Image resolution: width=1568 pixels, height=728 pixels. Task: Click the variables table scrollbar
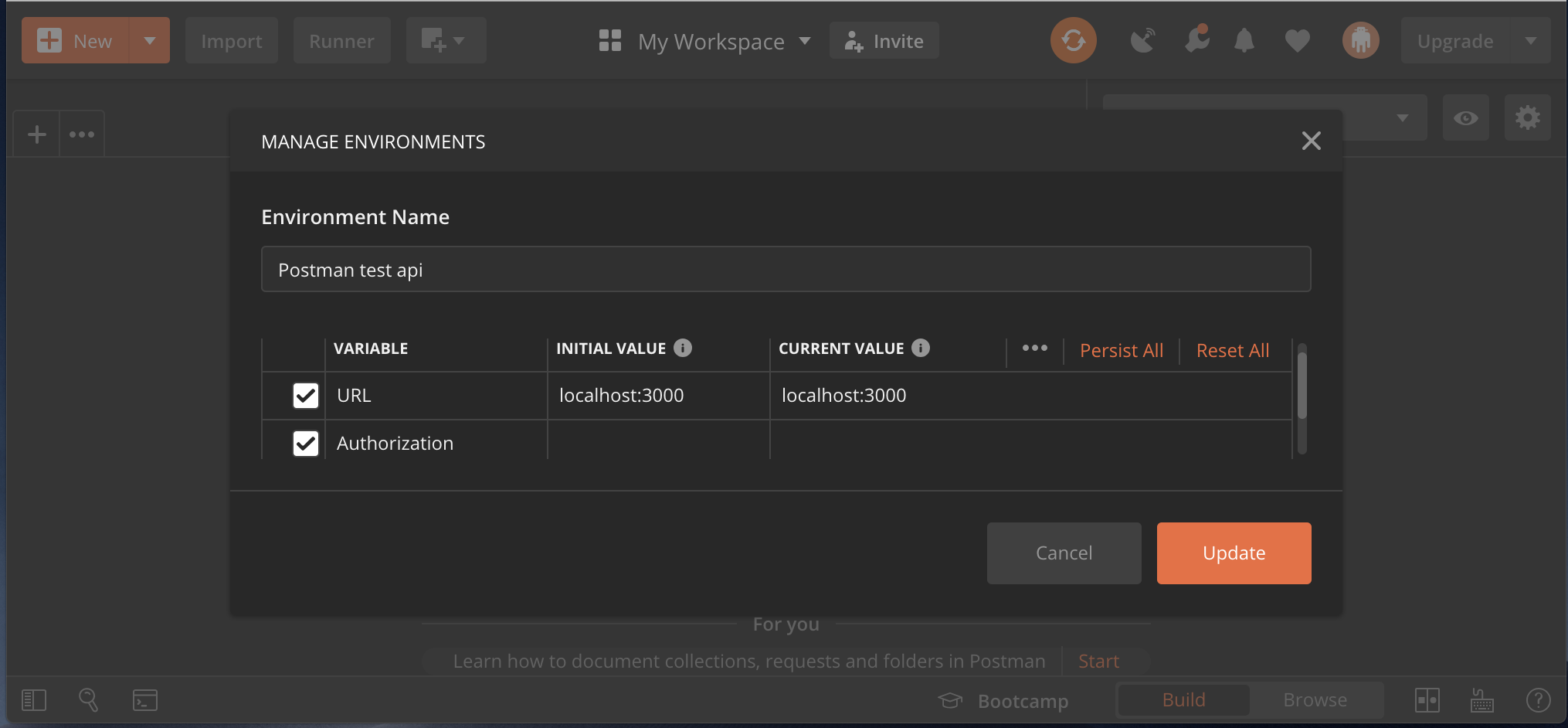click(x=1302, y=386)
